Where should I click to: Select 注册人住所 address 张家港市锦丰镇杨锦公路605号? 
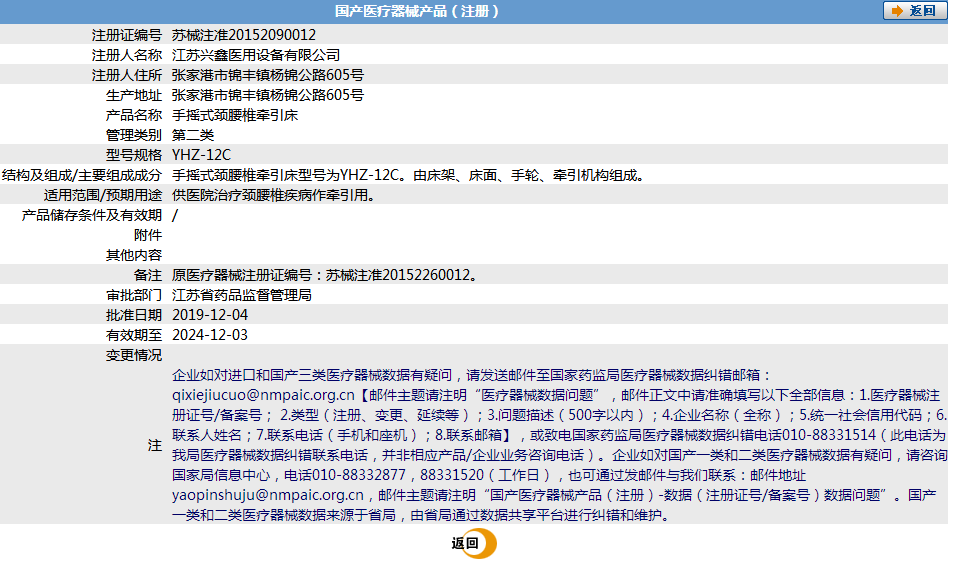(268, 75)
